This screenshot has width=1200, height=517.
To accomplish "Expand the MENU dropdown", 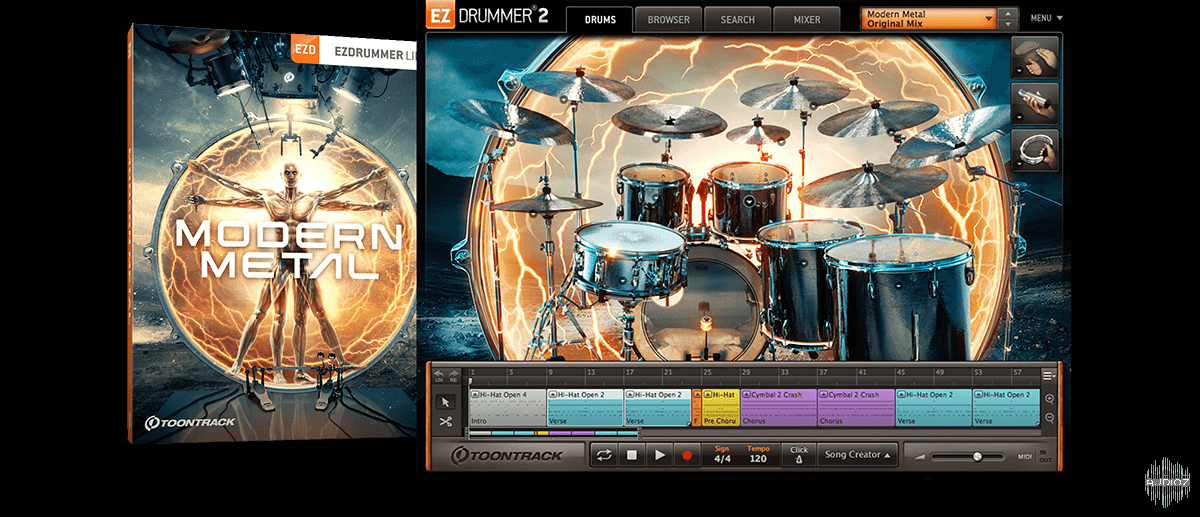I will pos(1046,18).
